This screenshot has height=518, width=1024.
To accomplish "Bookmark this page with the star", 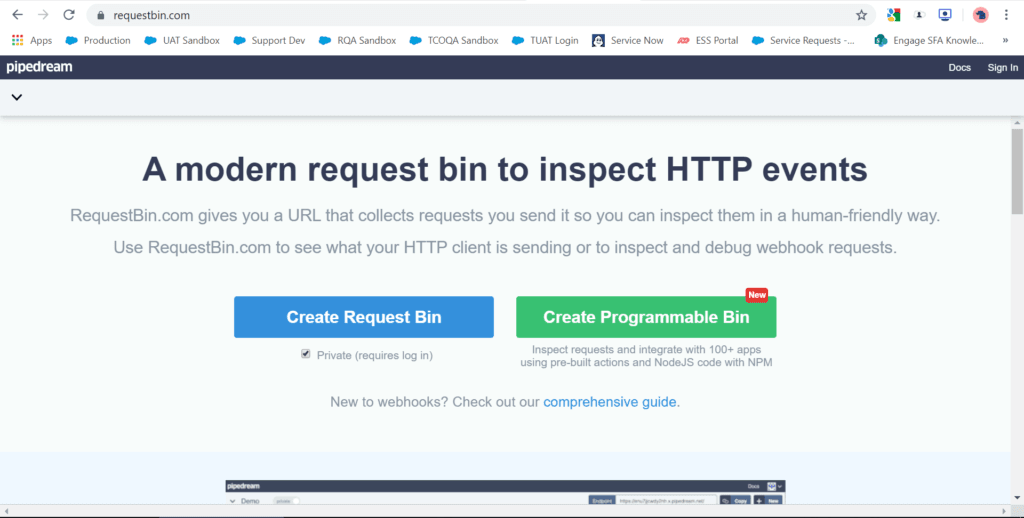I will coord(861,15).
